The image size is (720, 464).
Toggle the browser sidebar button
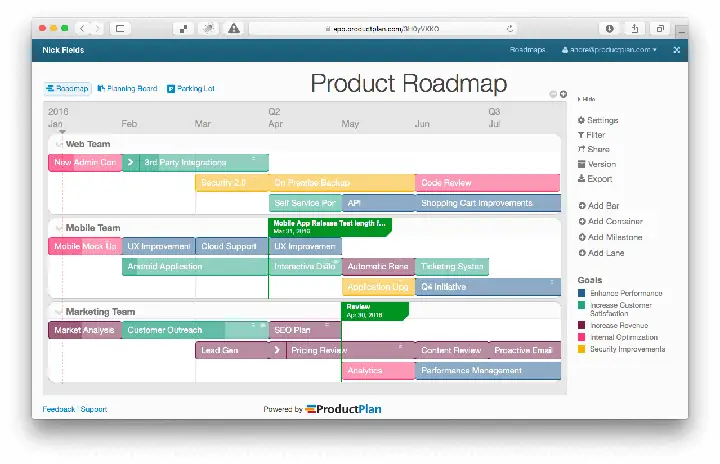tap(120, 28)
